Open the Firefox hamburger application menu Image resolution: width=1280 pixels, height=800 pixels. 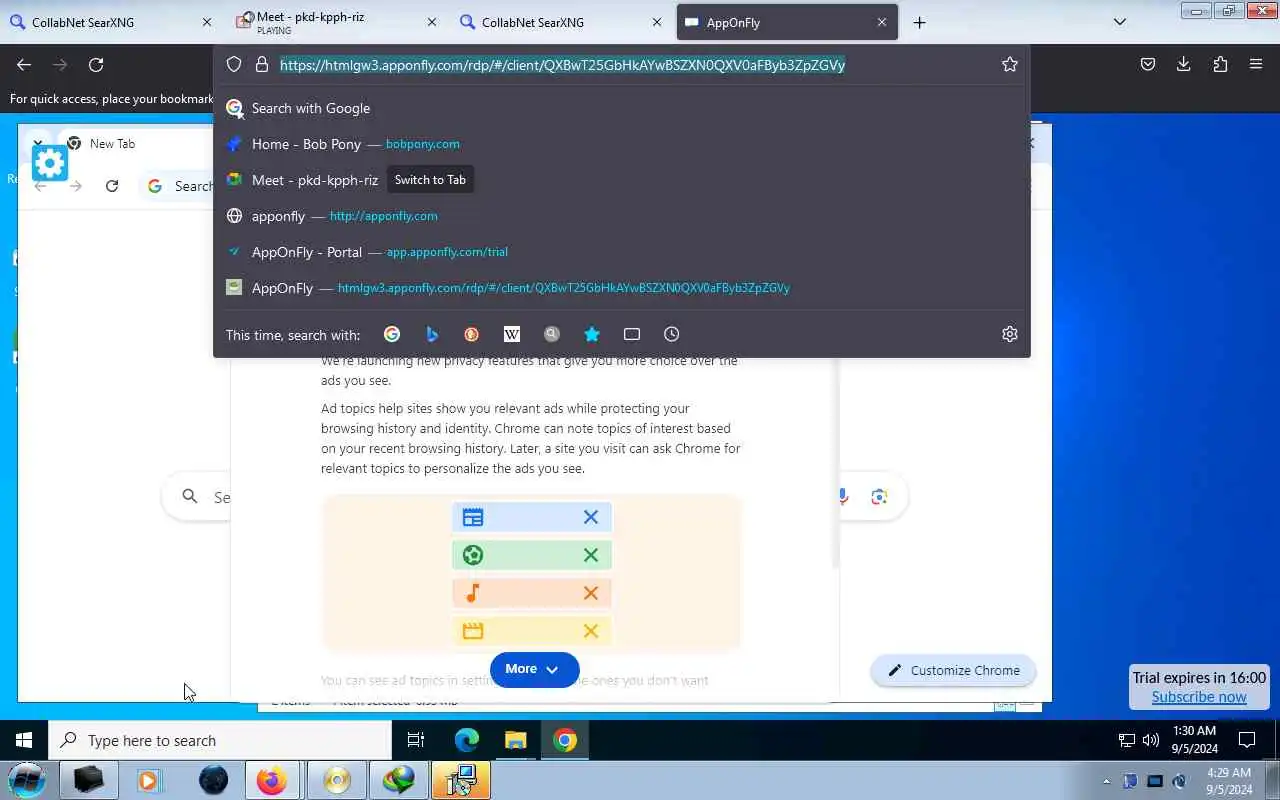tap(1256, 65)
